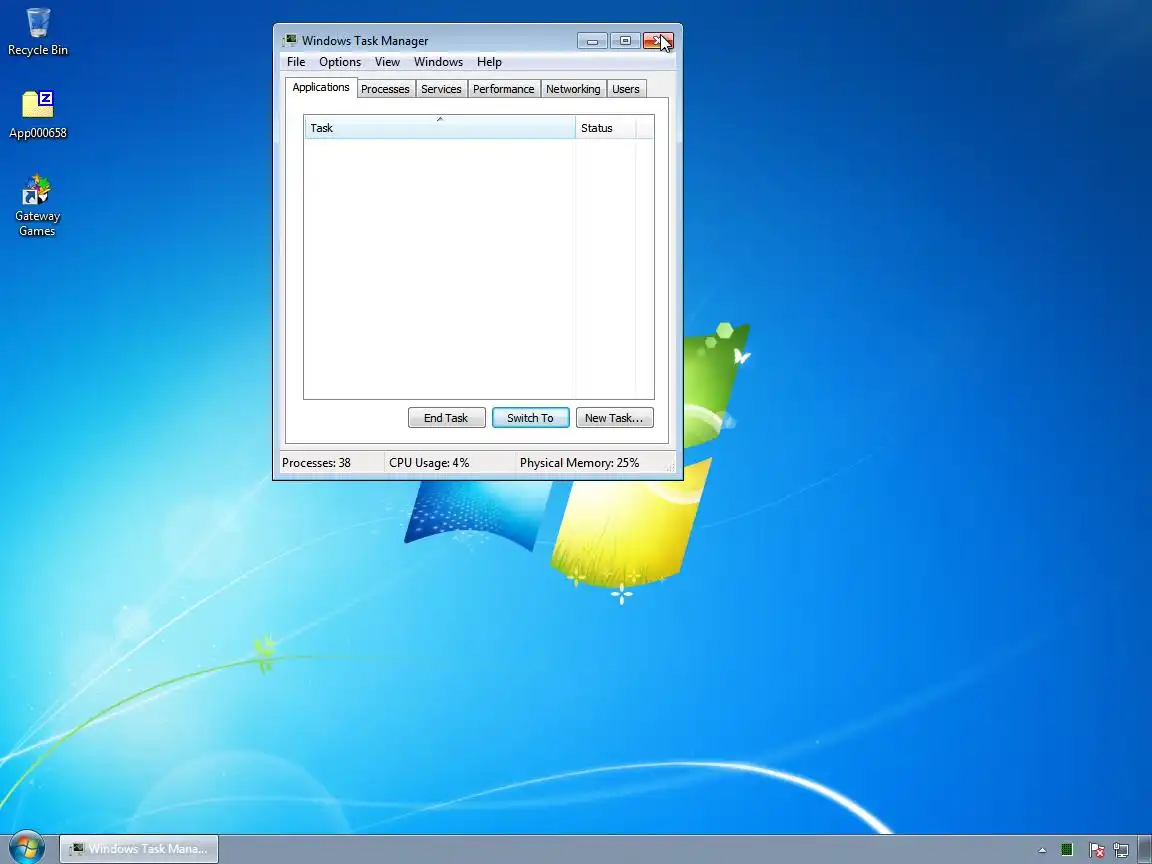This screenshot has height=864, width=1152.
Task: Open the Windows Start orb
Action: [x=27, y=848]
